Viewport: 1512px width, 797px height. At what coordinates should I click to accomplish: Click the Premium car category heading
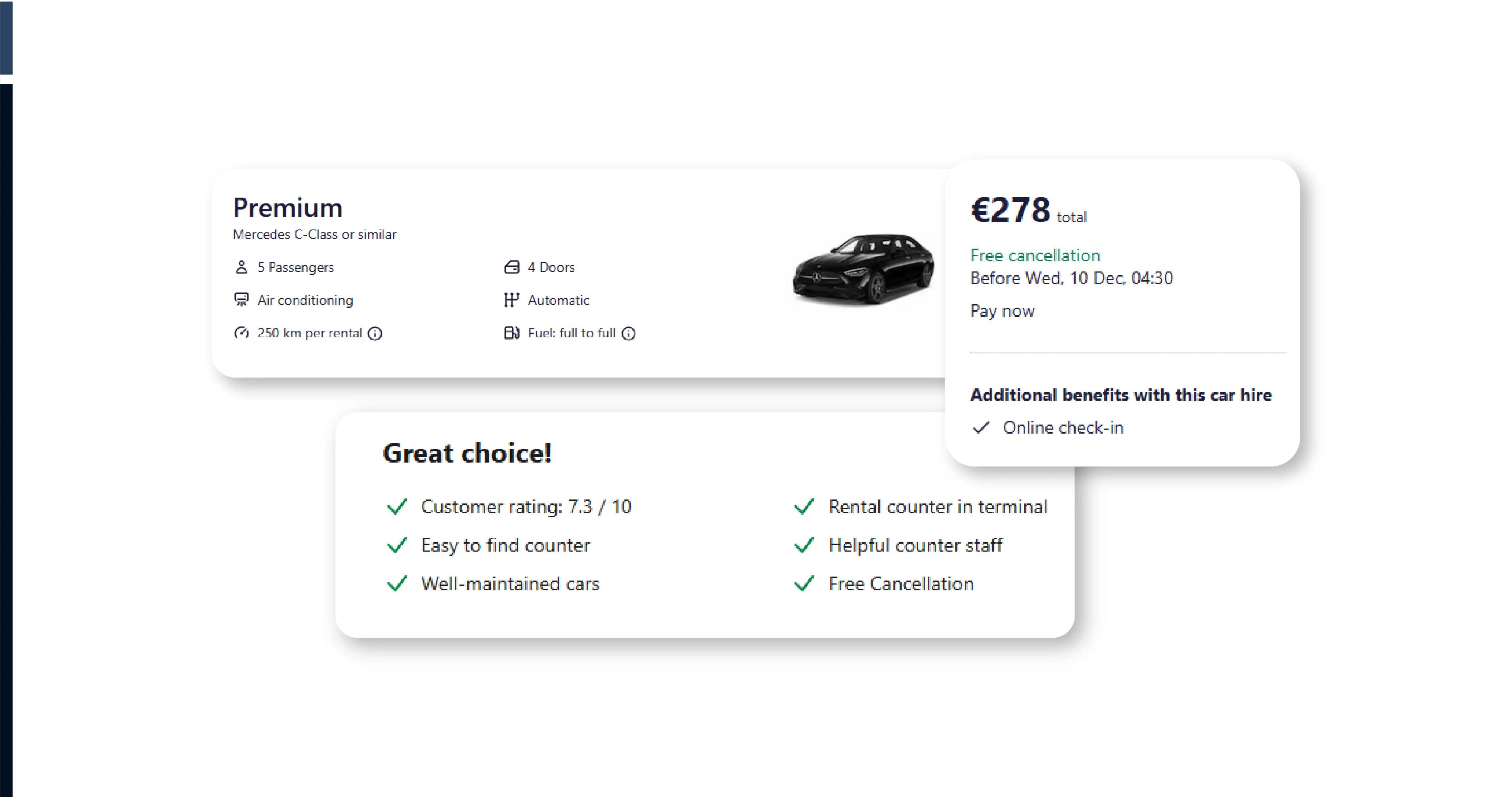[x=288, y=208]
